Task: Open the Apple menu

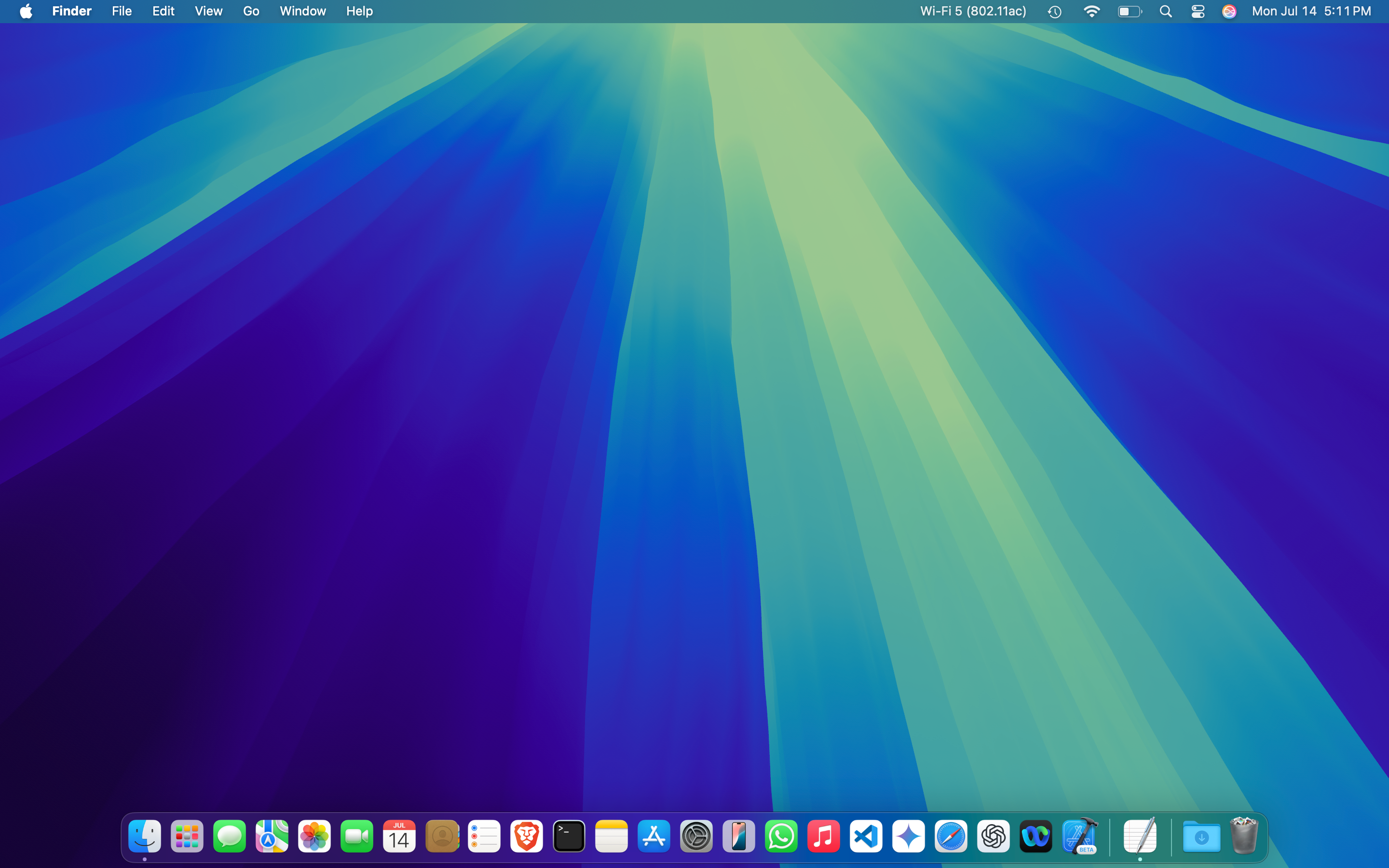Action: tap(26, 12)
